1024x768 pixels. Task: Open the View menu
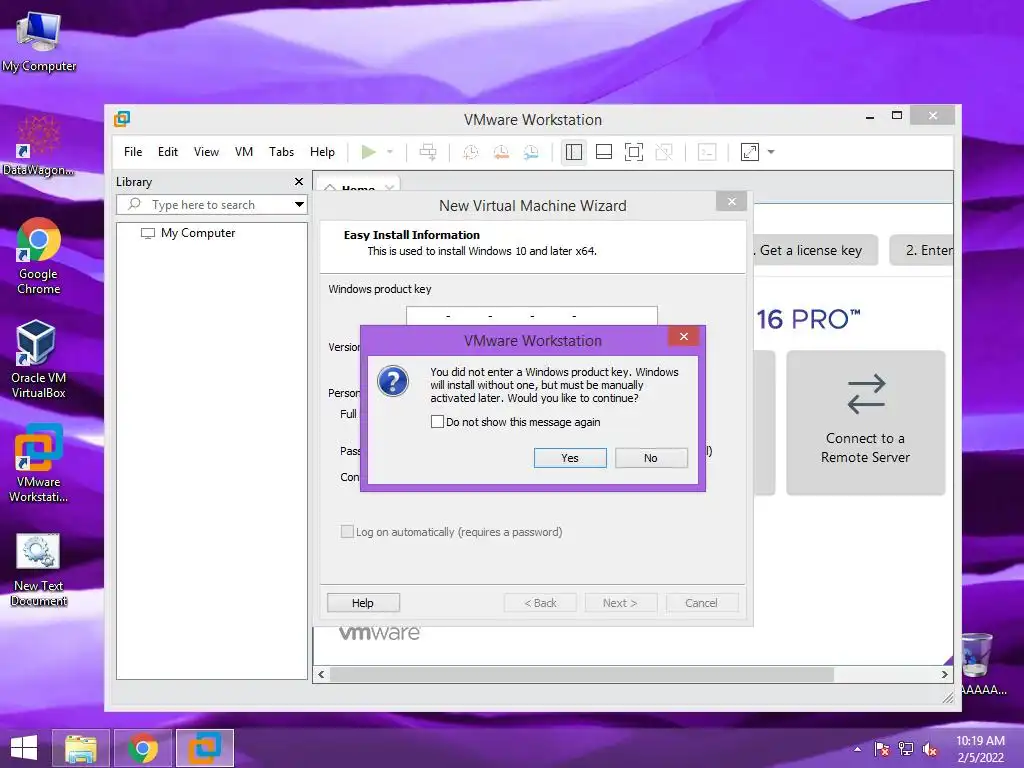coord(206,152)
